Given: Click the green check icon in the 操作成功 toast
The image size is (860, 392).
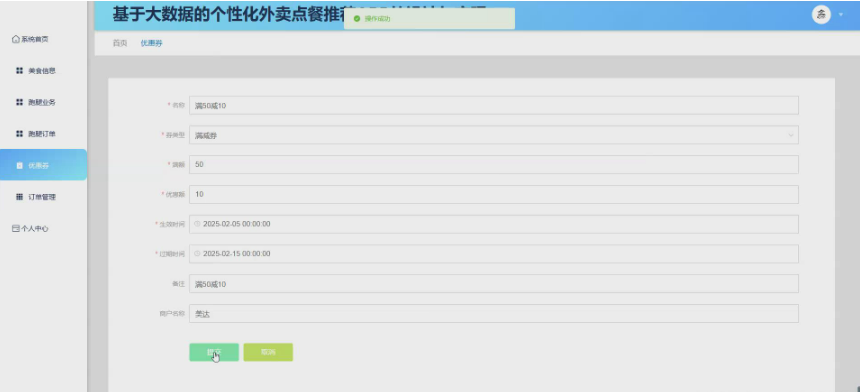Looking at the screenshot, I should click(x=357, y=19).
